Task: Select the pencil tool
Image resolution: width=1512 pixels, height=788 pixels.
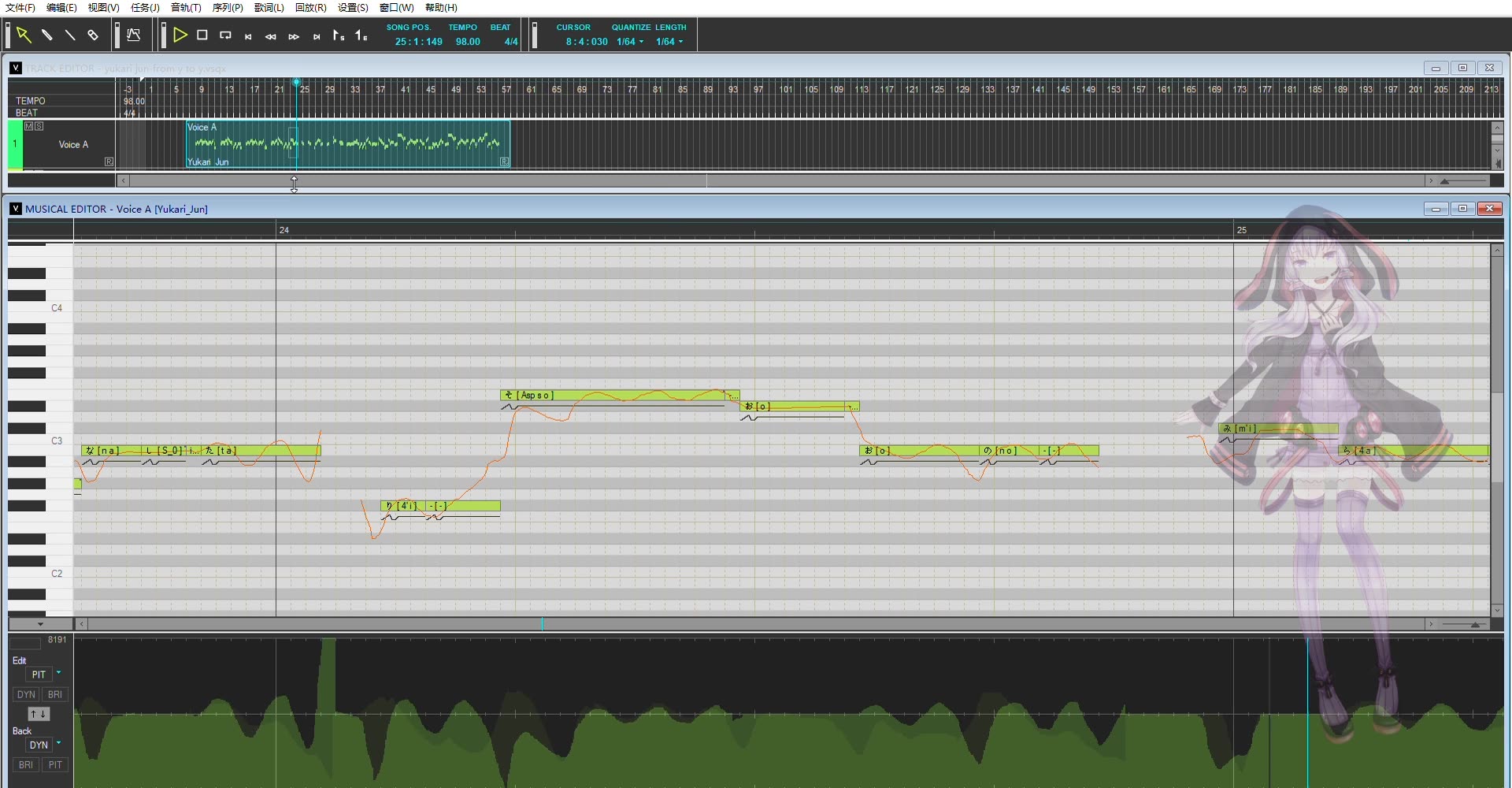Action: 47,35
